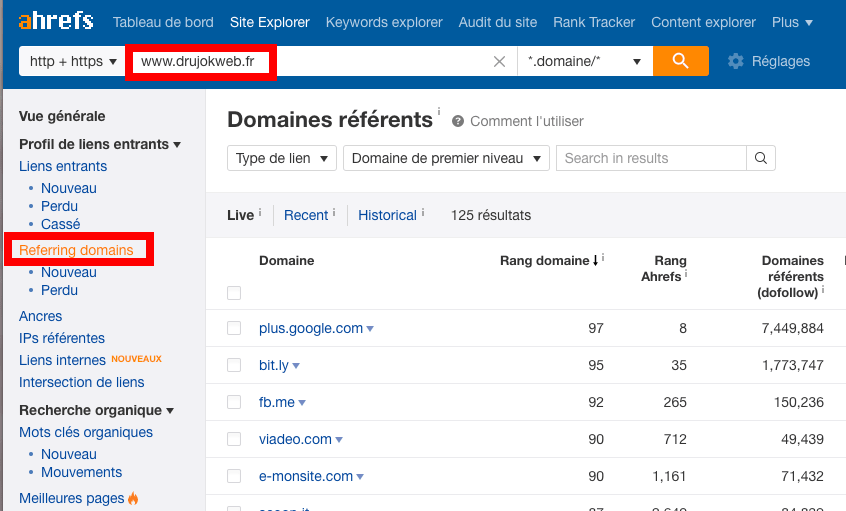Toggle the select-all checkbox in table header
The width and height of the screenshot is (846, 511).
pos(234,293)
